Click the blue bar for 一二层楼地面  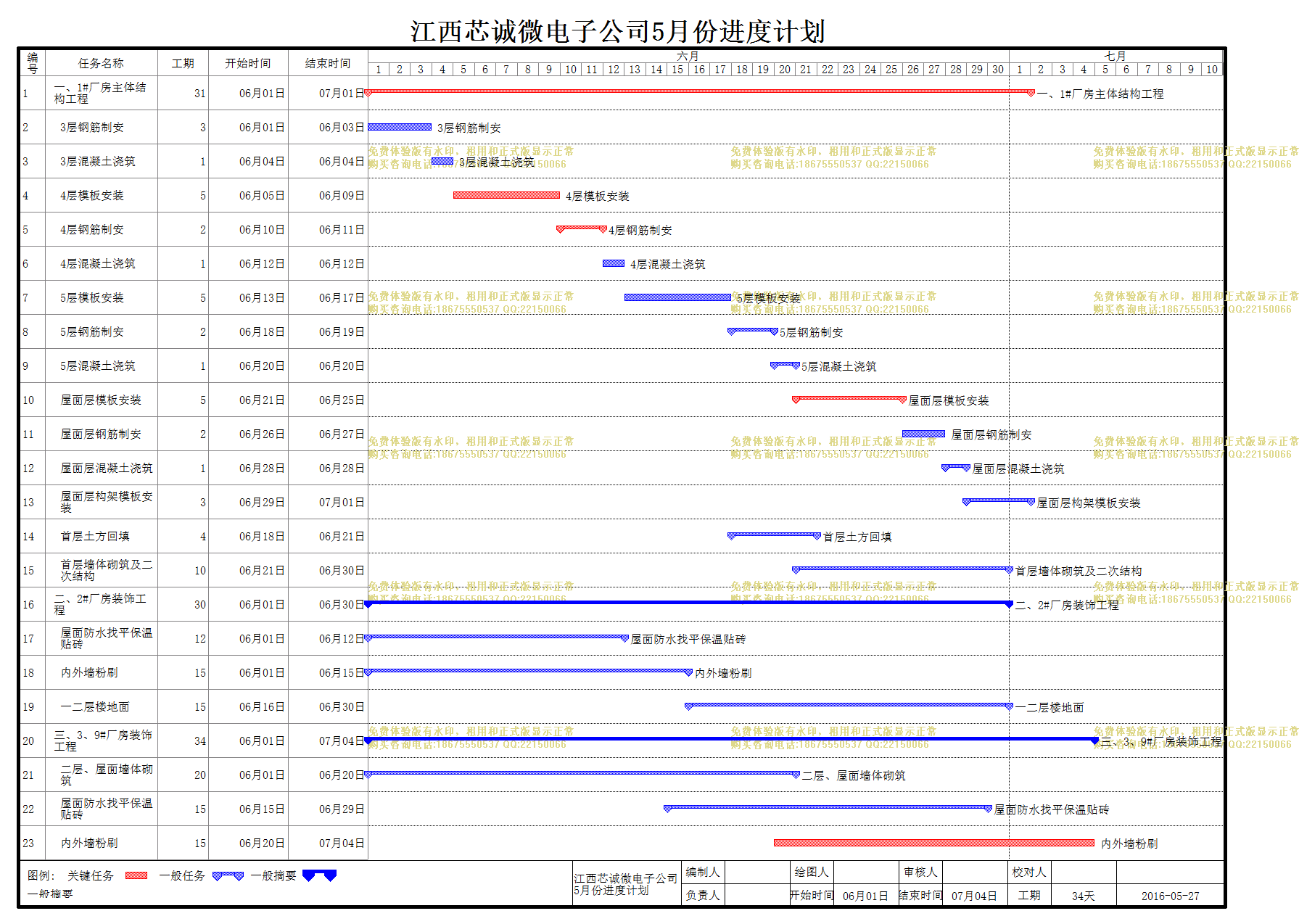click(x=849, y=706)
